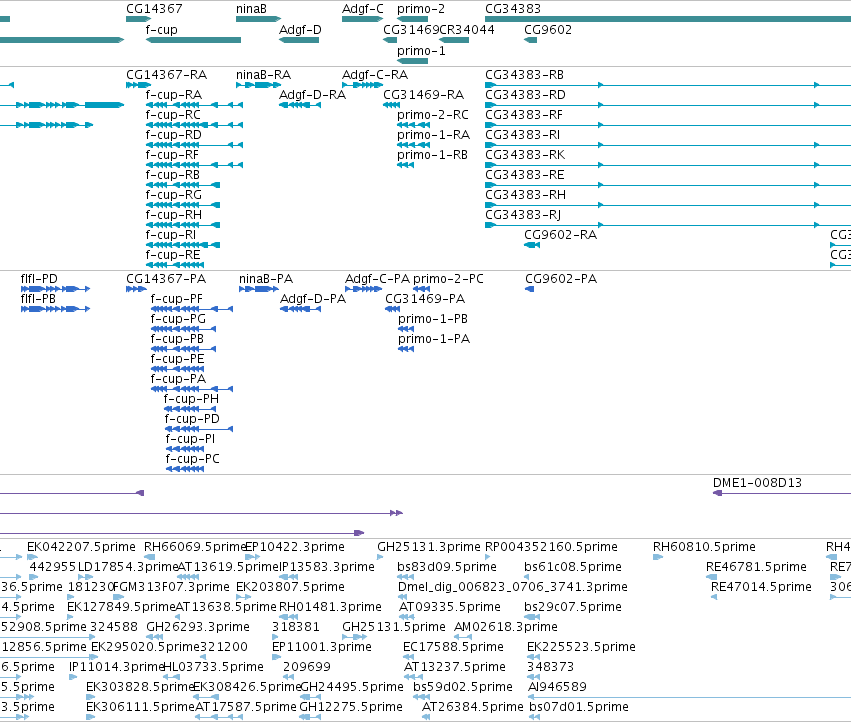Viewport: 851px width, 722px height.
Task: Click the f-cup-PG protein
Action: [x=183, y=329]
